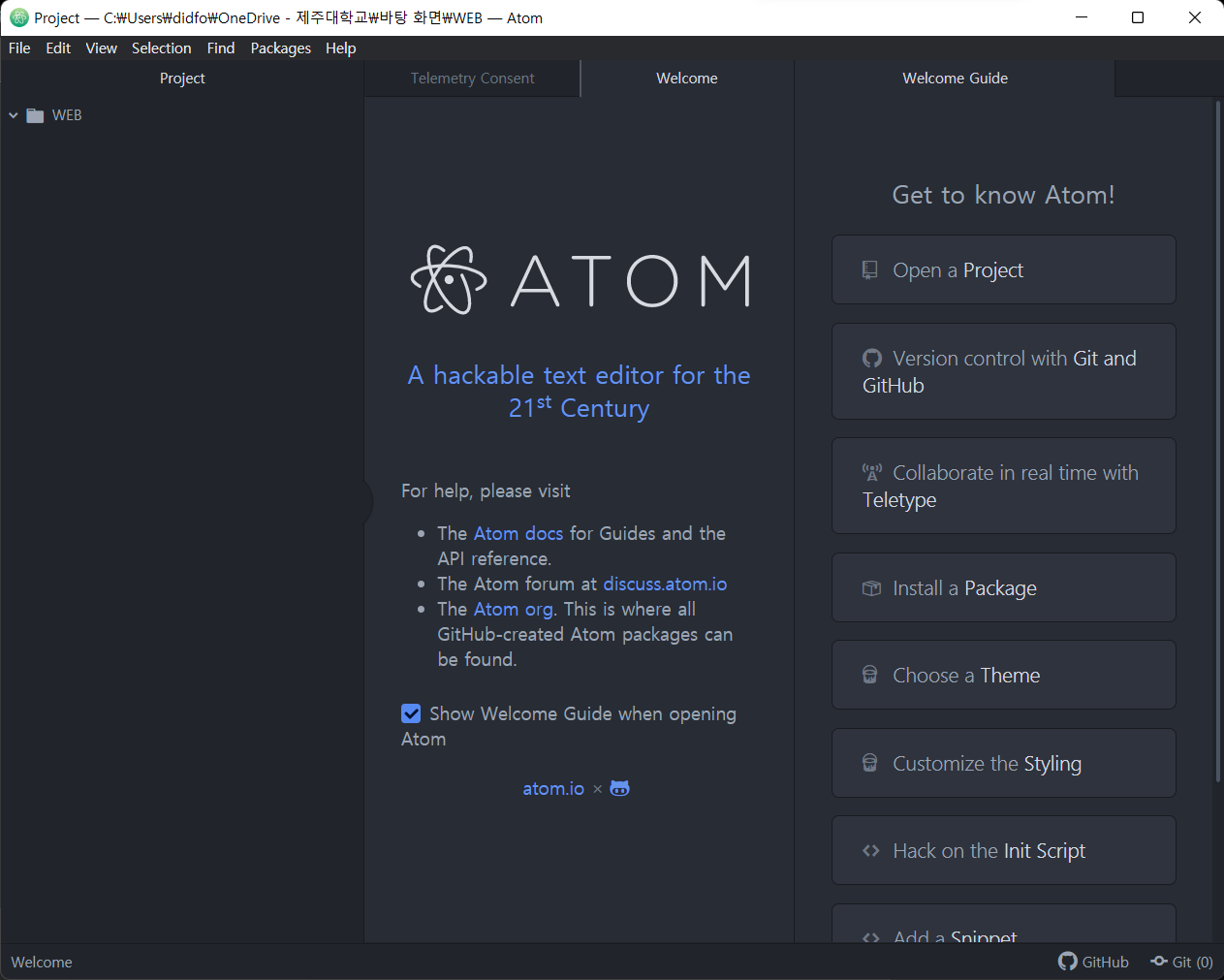This screenshot has height=980, width=1224.
Task: Select the Teletype broadcast icon
Action: (871, 472)
